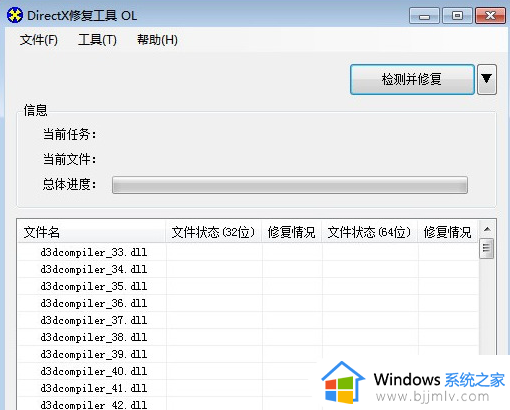Select row d3dcompiler_35.dll
Image resolution: width=510 pixels, height=410 pixels.
click(x=248, y=286)
